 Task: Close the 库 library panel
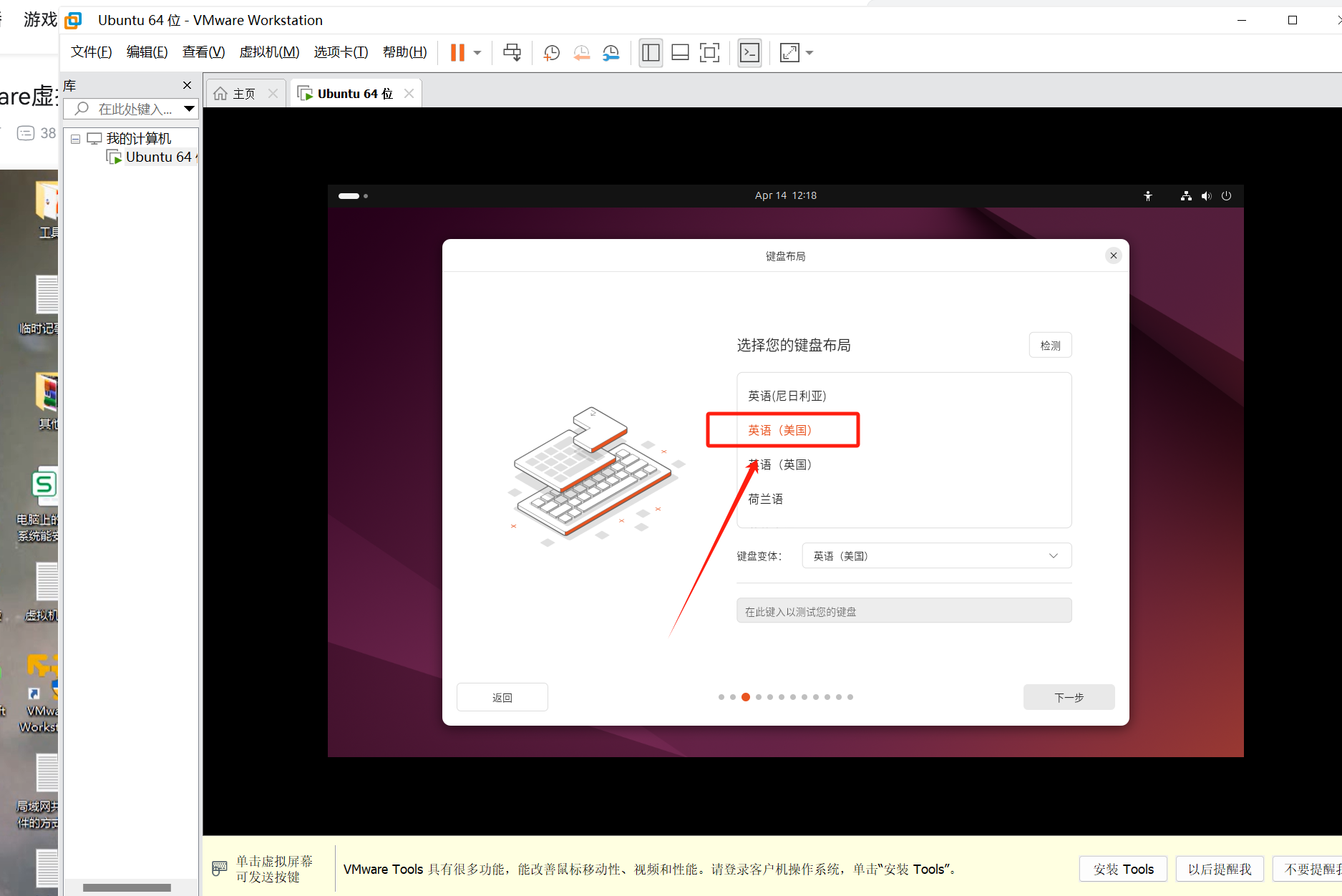[187, 85]
